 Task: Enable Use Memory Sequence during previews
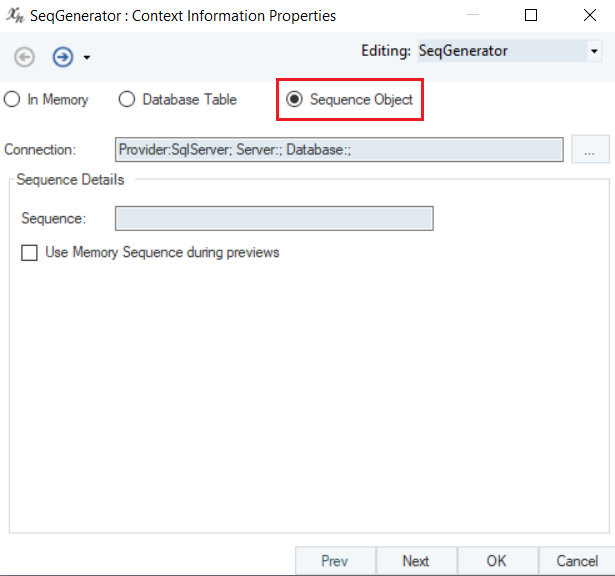pos(30,253)
